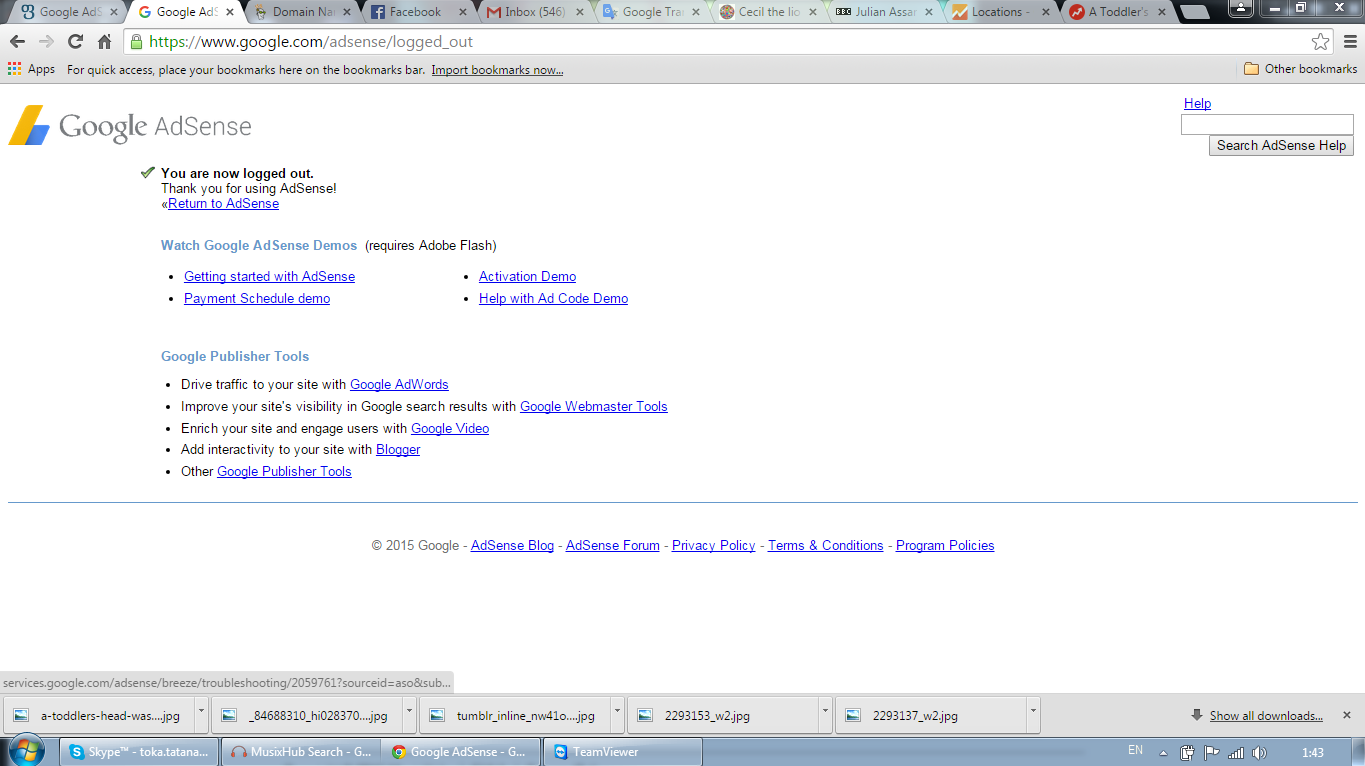Open Getting started with AdSense demo
Viewport: 1365px width, 766px height.
(x=269, y=276)
